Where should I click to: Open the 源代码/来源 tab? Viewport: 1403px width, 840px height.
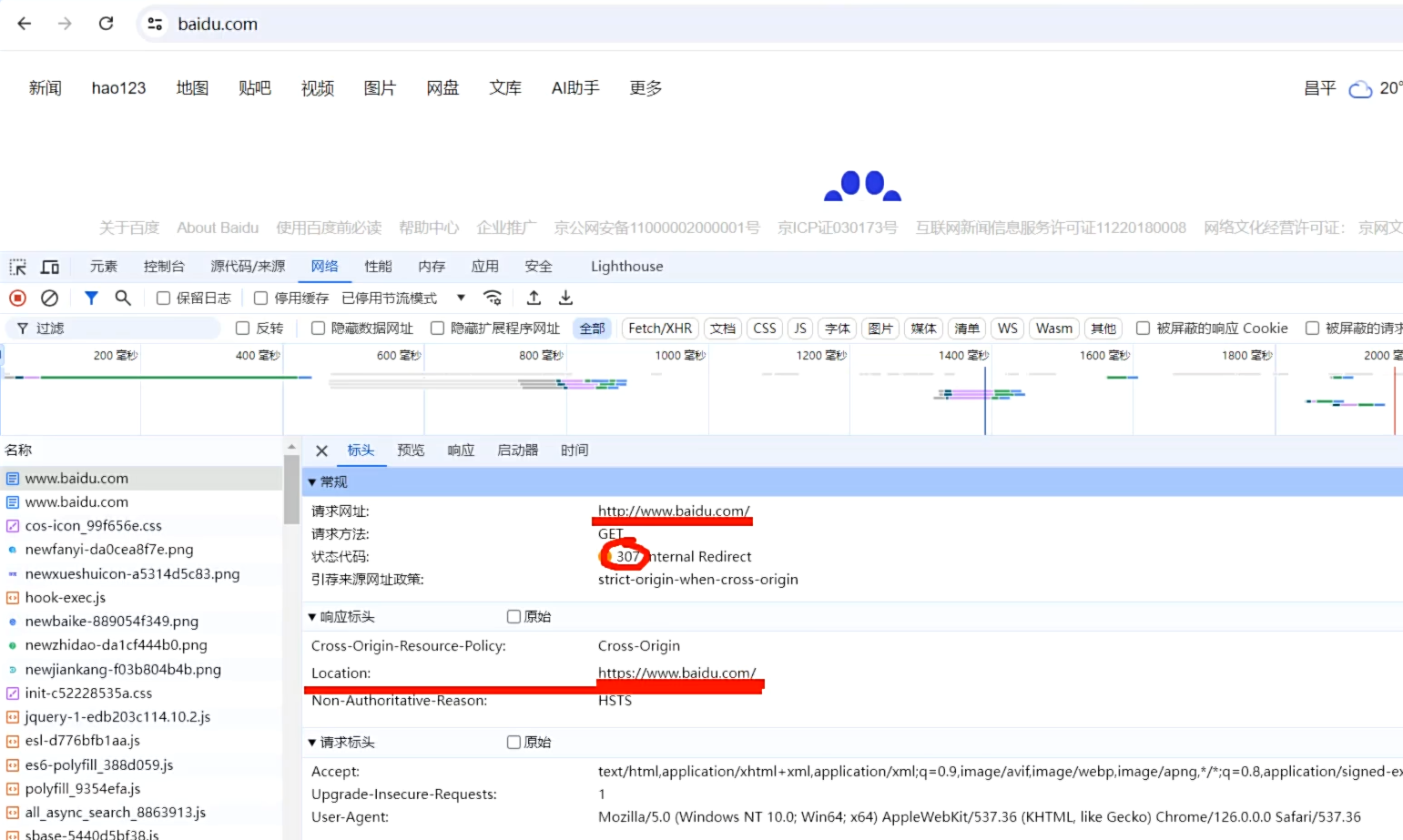click(248, 267)
